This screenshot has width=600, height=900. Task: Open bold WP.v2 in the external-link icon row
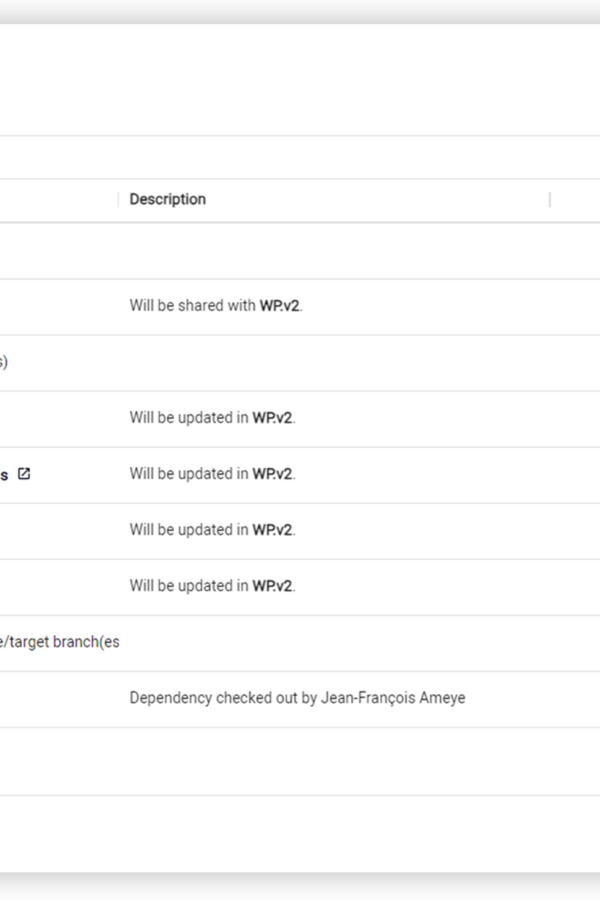coord(272,474)
